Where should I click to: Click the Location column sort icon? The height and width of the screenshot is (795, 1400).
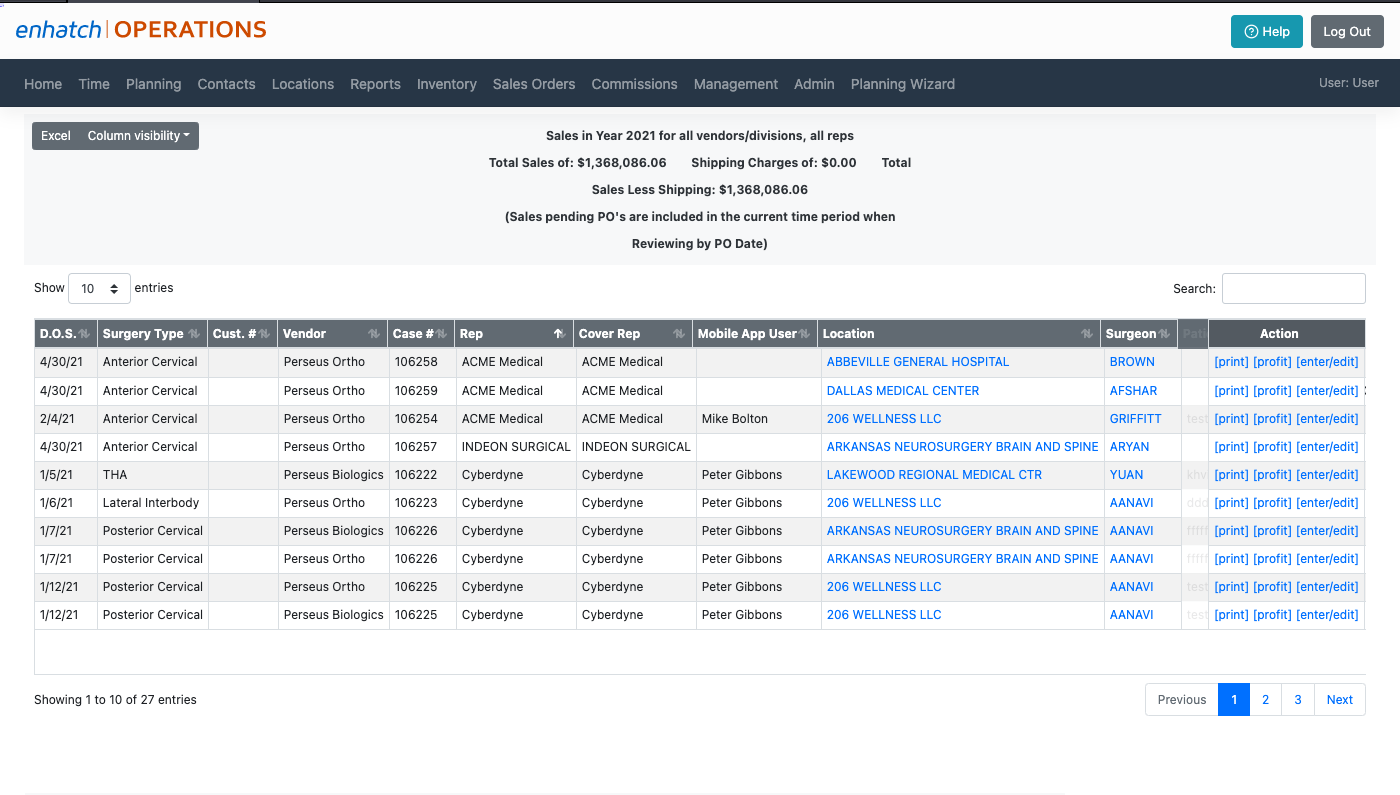click(x=1086, y=333)
